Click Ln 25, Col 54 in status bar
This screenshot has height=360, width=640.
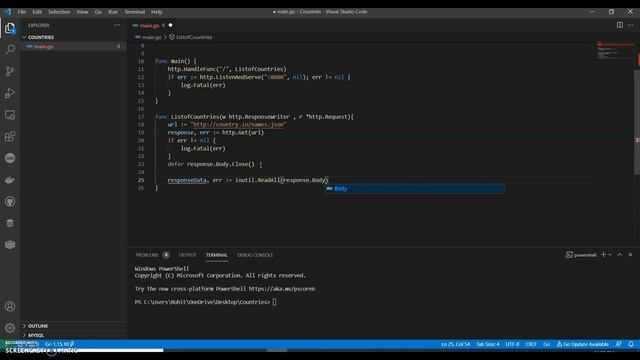pyautogui.click(x=455, y=344)
